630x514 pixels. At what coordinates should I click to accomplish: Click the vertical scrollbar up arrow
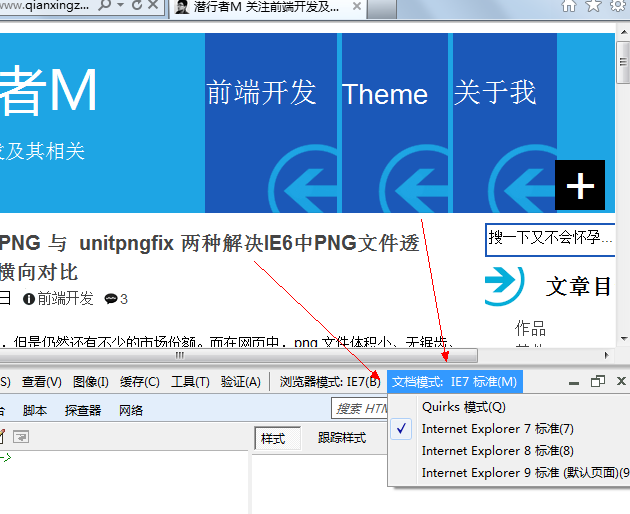pos(624,31)
